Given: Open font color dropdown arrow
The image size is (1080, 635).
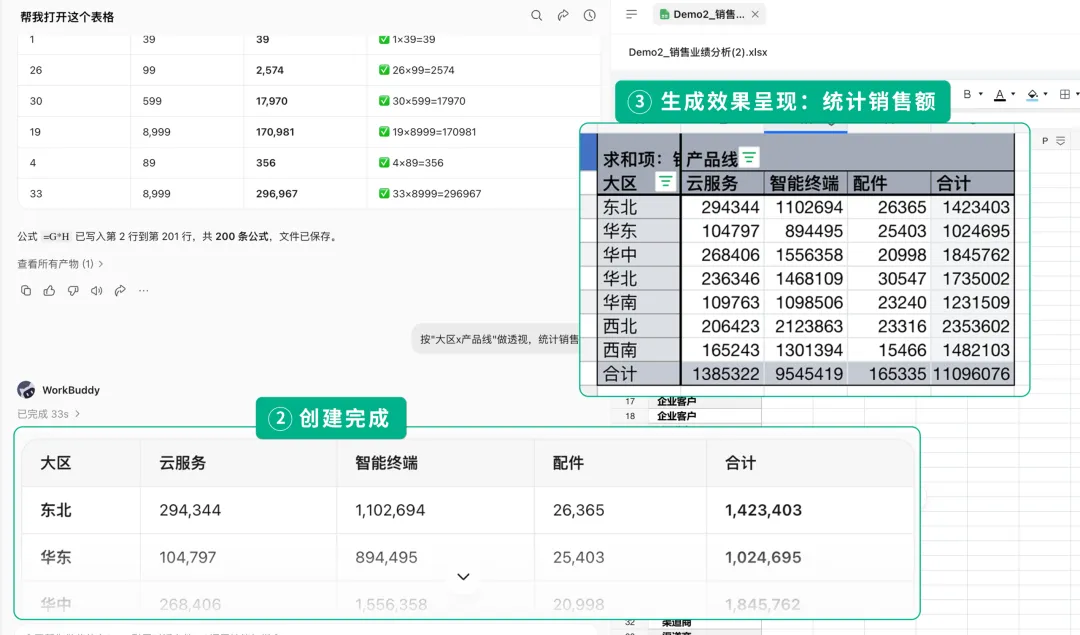Looking at the screenshot, I should coord(1012,94).
